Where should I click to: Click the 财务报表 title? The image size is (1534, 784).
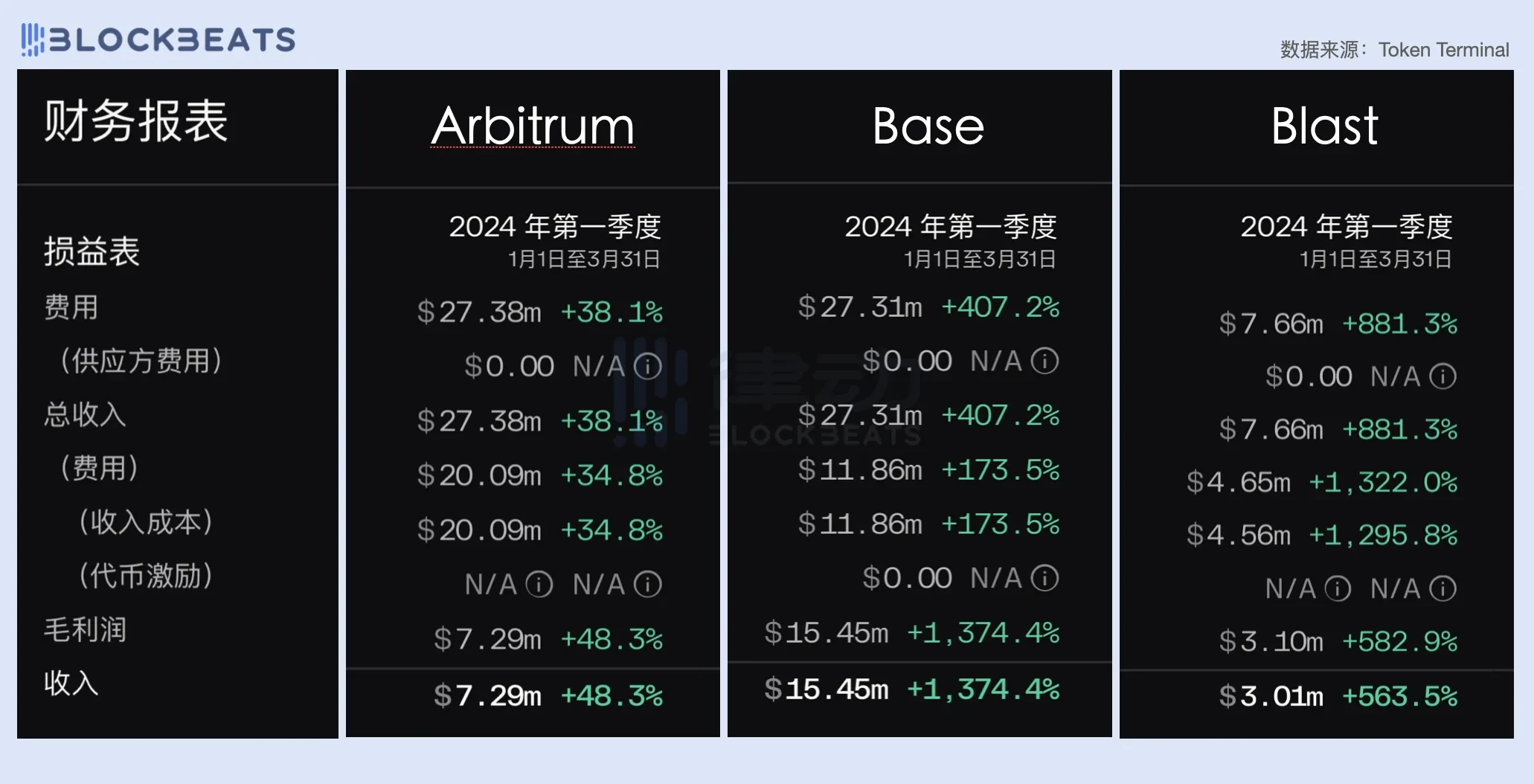(135, 121)
